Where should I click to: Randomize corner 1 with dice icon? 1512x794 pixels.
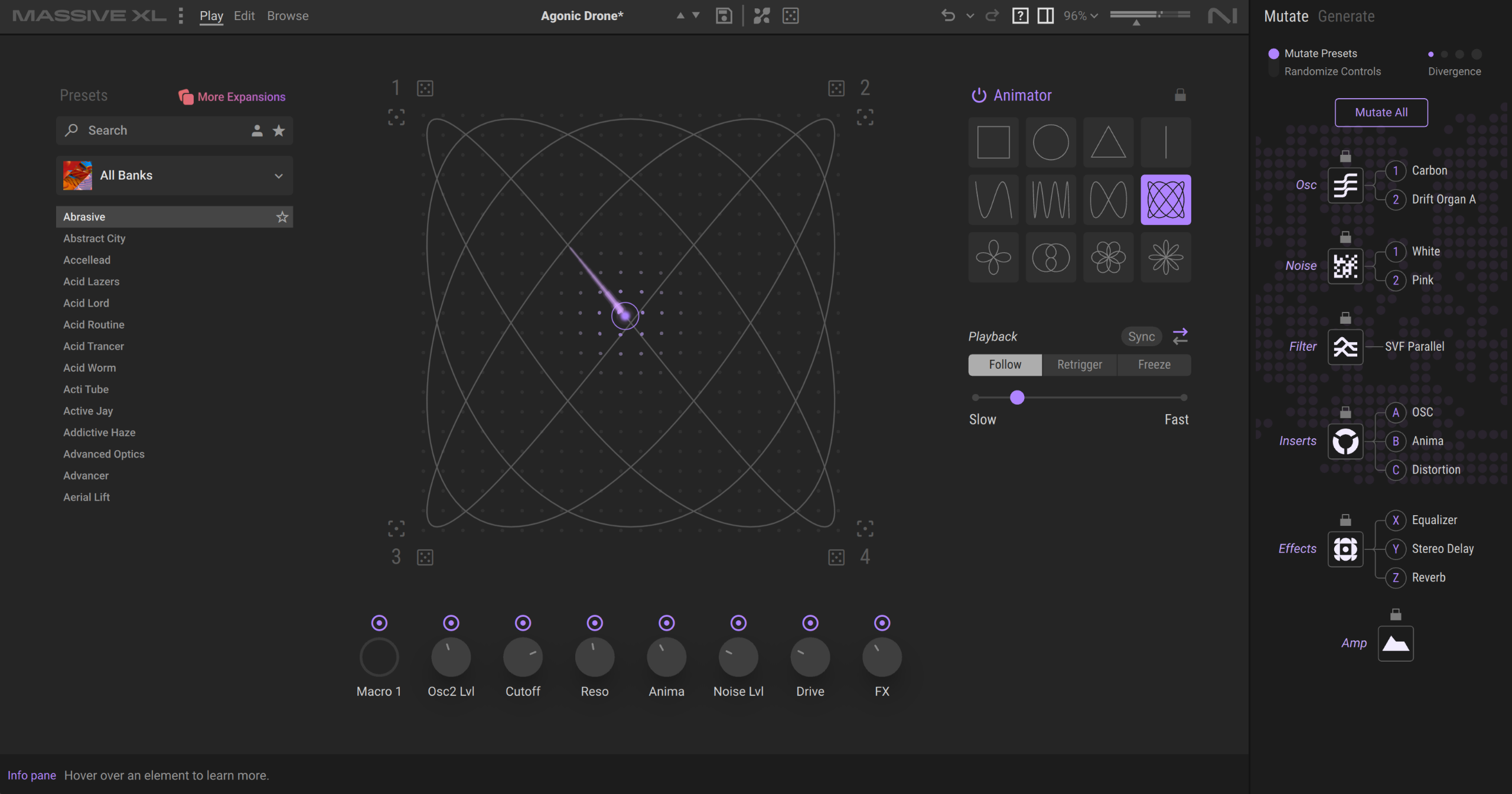(x=425, y=89)
